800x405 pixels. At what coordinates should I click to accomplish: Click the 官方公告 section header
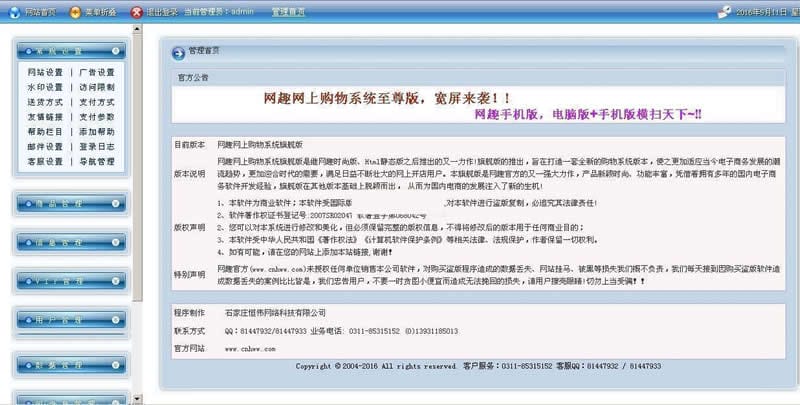tap(478, 78)
